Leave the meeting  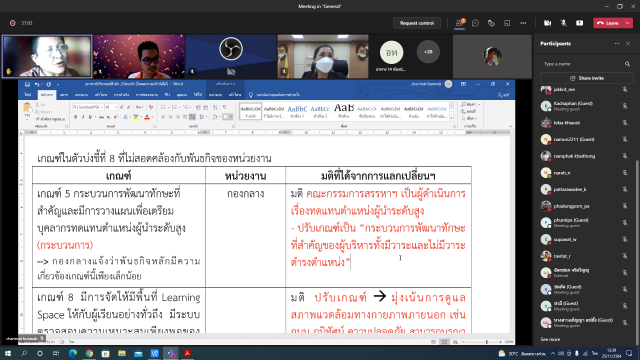coord(608,23)
